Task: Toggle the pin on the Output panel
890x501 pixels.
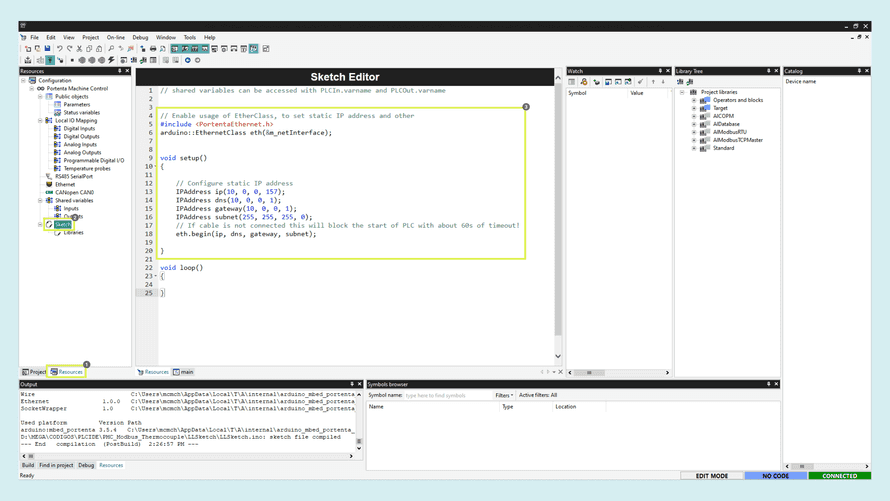Action: pyautogui.click(x=352, y=384)
